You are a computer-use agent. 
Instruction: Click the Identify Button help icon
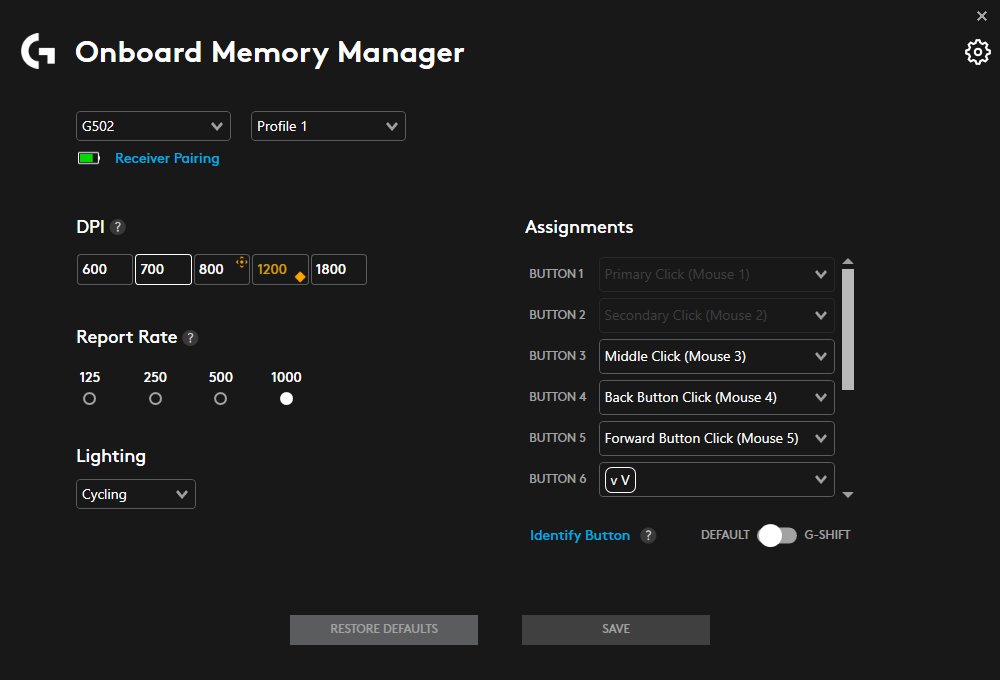[x=649, y=535]
